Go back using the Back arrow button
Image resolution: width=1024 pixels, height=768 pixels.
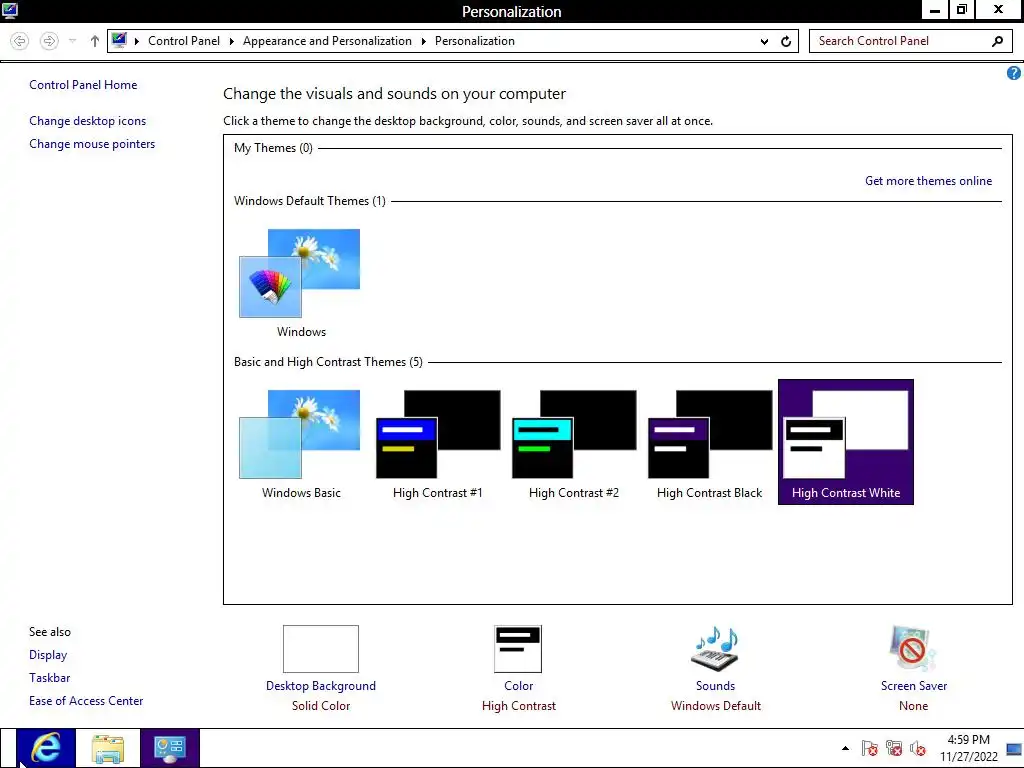(x=20, y=41)
